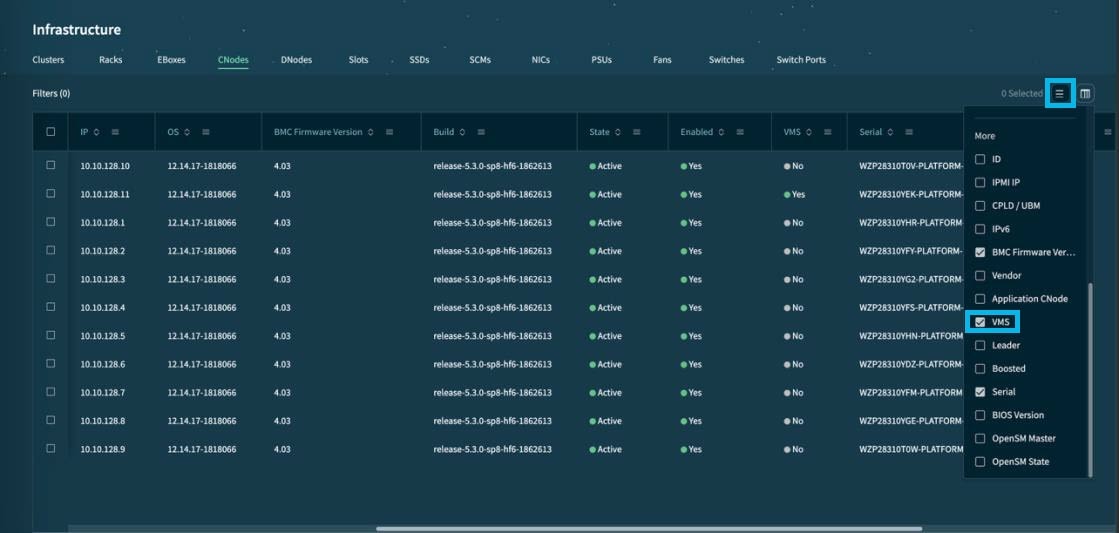Open the Switches tab
This screenshot has width=1119, height=533.
(726, 60)
